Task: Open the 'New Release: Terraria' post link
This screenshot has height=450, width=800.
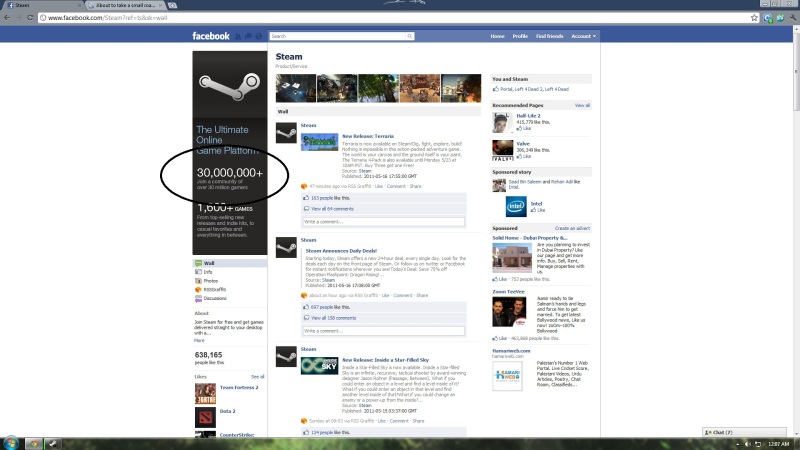Action: tap(368, 136)
